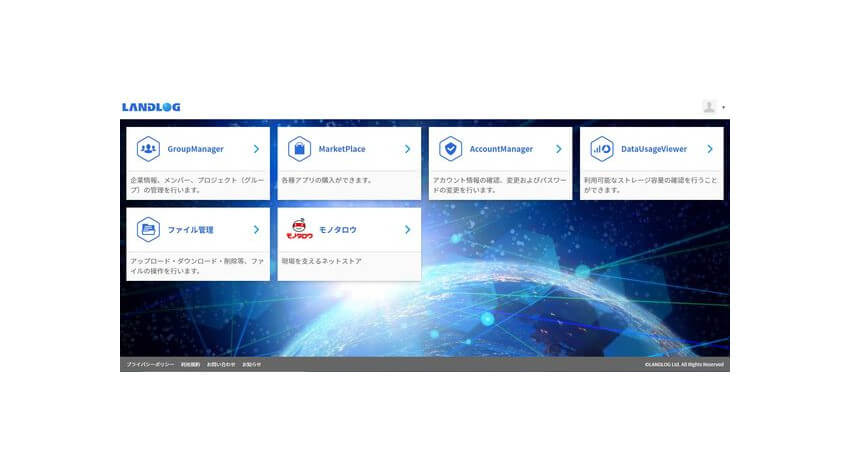Open the ファイル管理 title link

(190, 230)
